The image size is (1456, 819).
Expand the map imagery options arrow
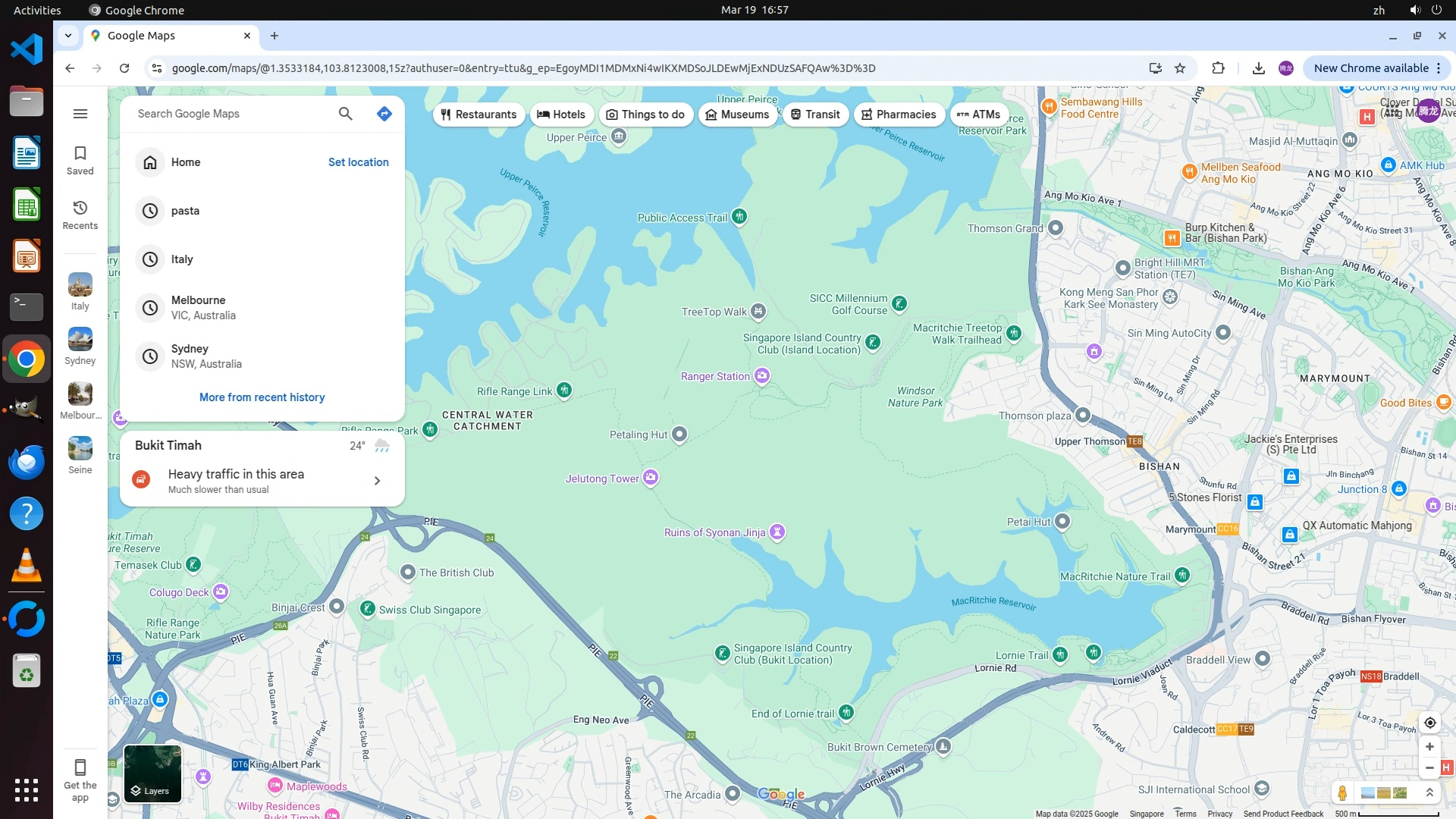[x=1429, y=793]
